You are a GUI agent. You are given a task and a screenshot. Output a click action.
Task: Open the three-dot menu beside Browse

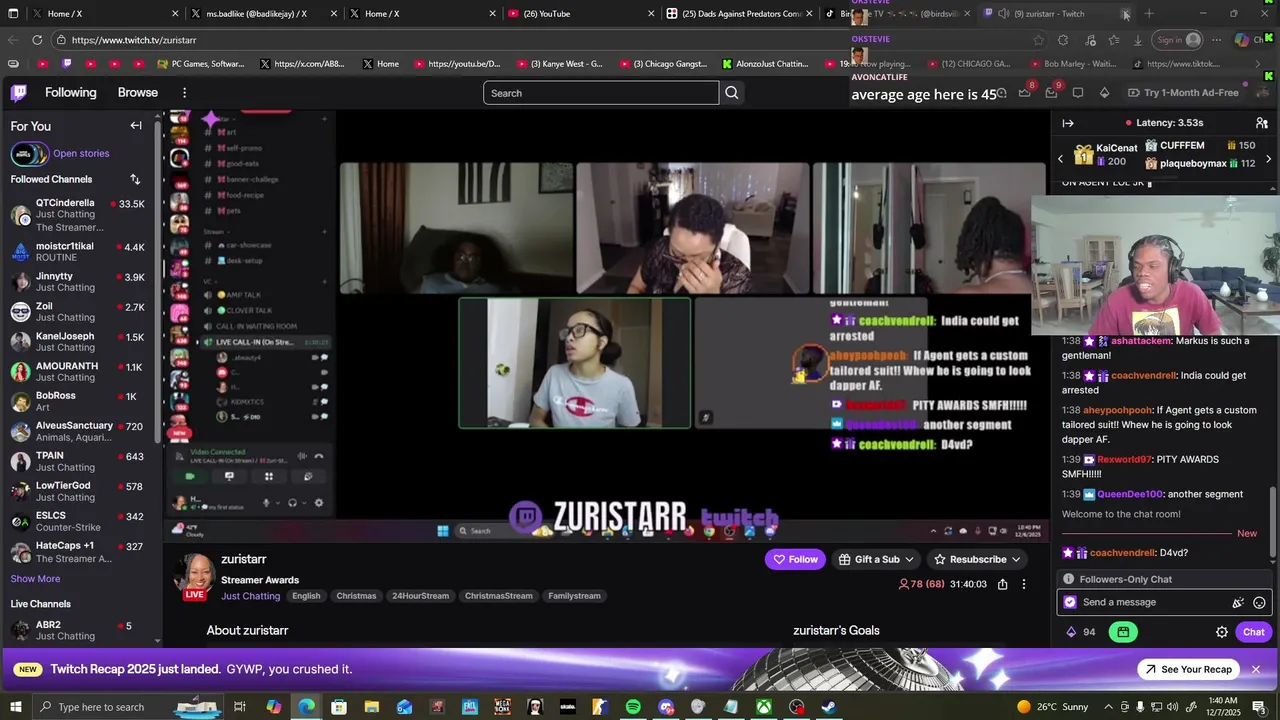coord(184,92)
